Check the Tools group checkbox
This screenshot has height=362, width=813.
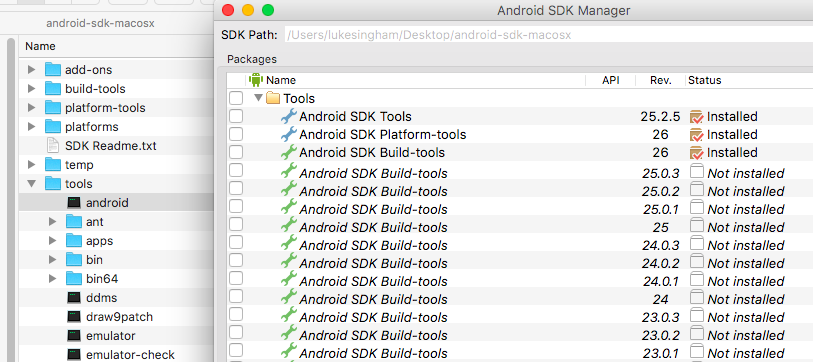236,98
